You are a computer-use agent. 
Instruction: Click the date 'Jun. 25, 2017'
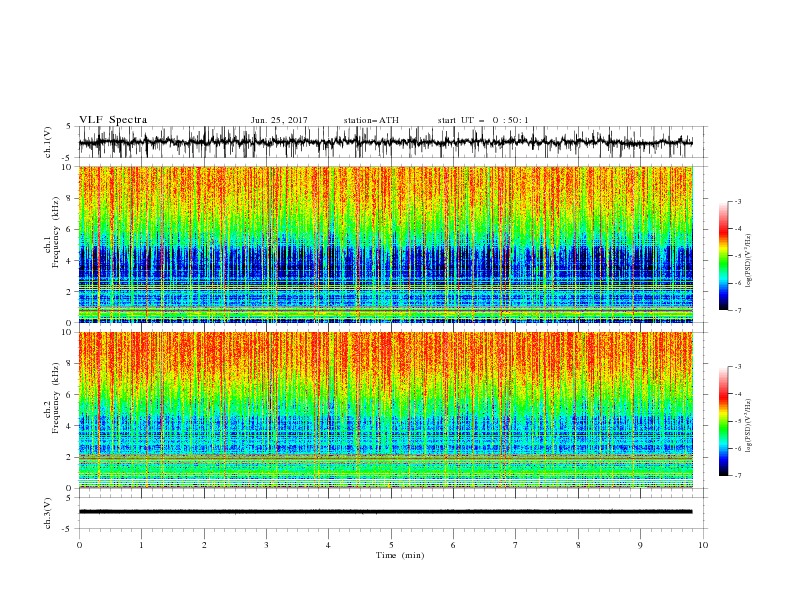[279, 120]
